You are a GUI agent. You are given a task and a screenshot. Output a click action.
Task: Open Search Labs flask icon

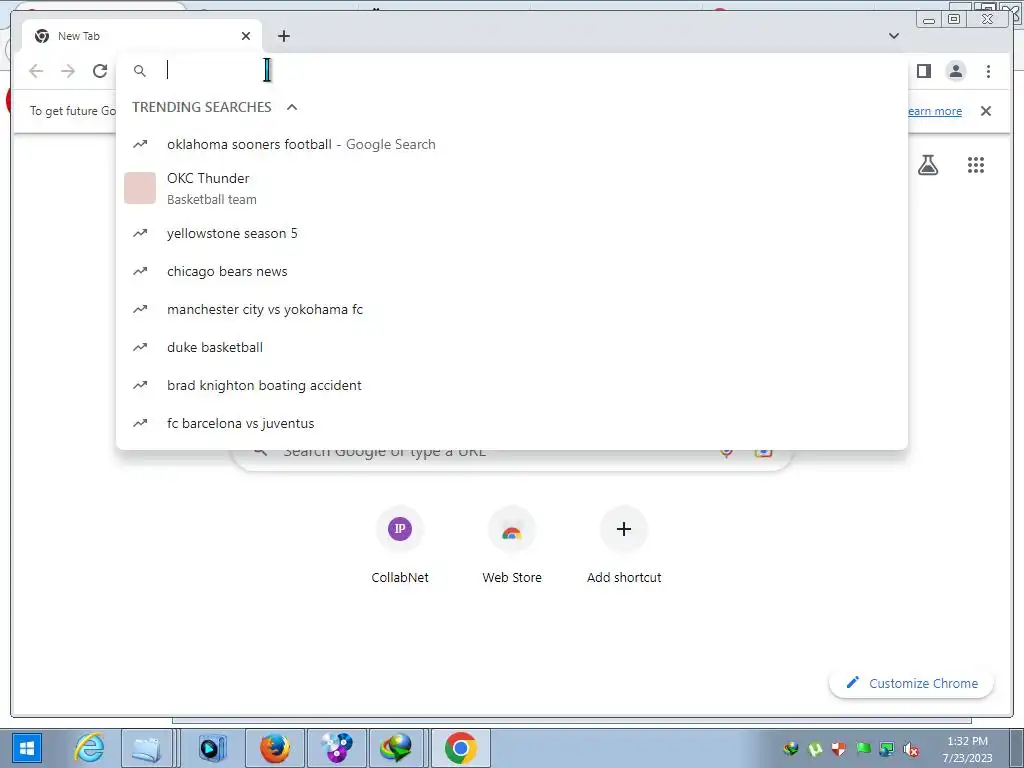click(928, 165)
